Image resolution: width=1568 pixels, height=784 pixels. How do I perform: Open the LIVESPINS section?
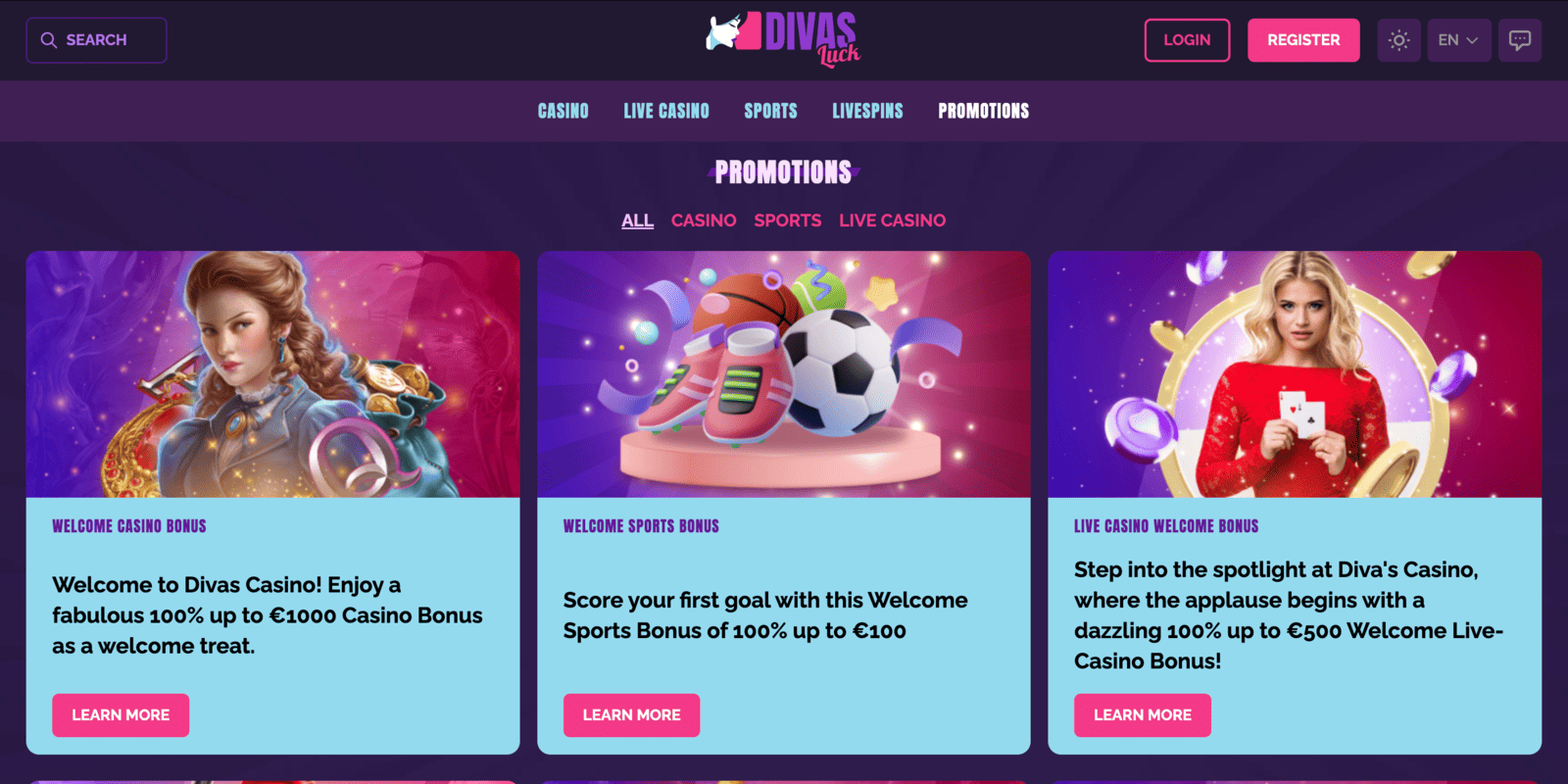tap(867, 111)
